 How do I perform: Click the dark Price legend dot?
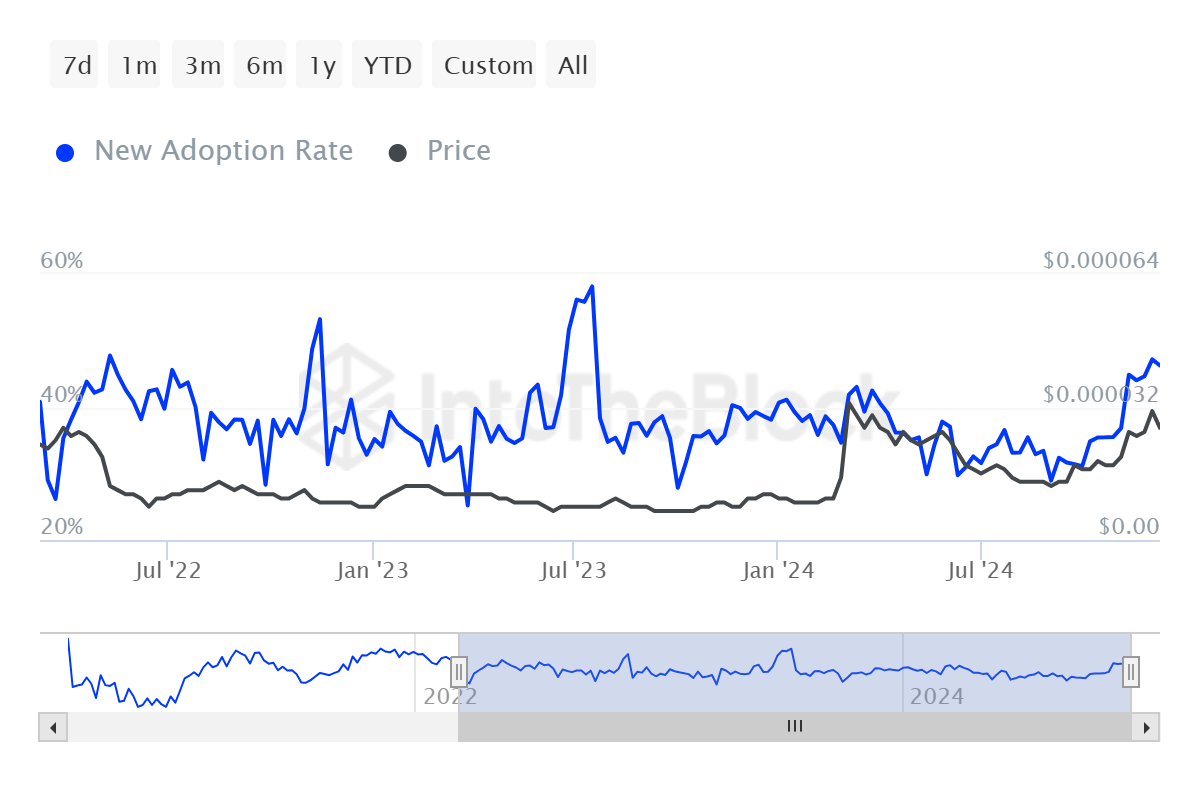(x=399, y=151)
